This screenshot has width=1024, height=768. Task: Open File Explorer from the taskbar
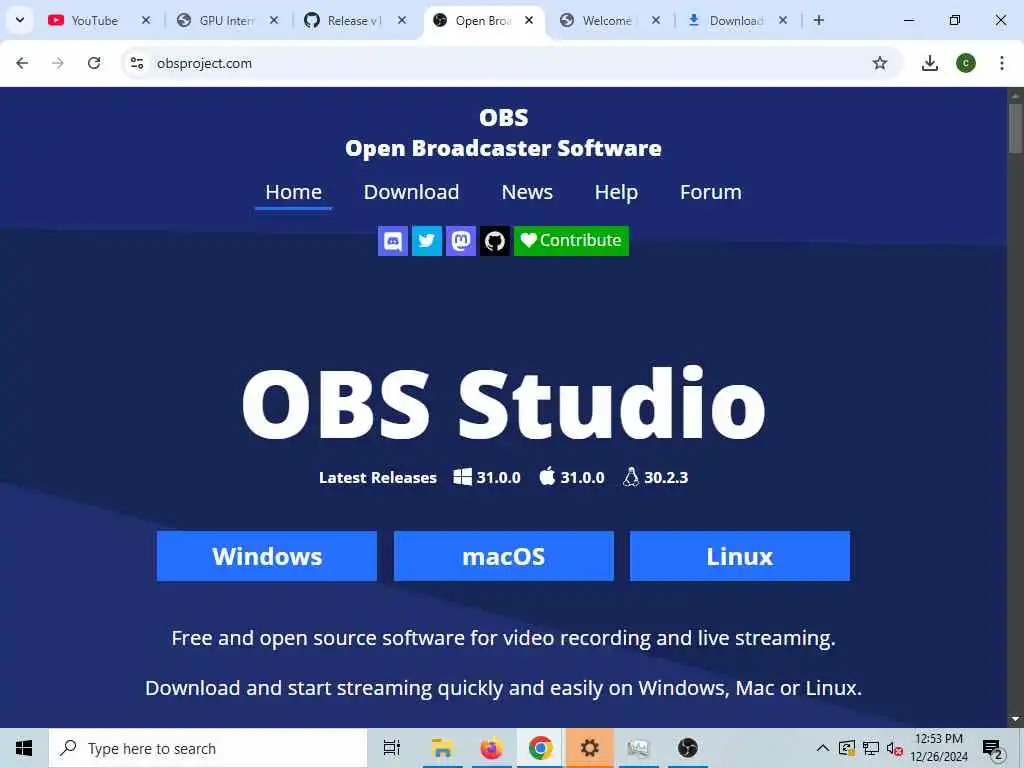click(442, 748)
